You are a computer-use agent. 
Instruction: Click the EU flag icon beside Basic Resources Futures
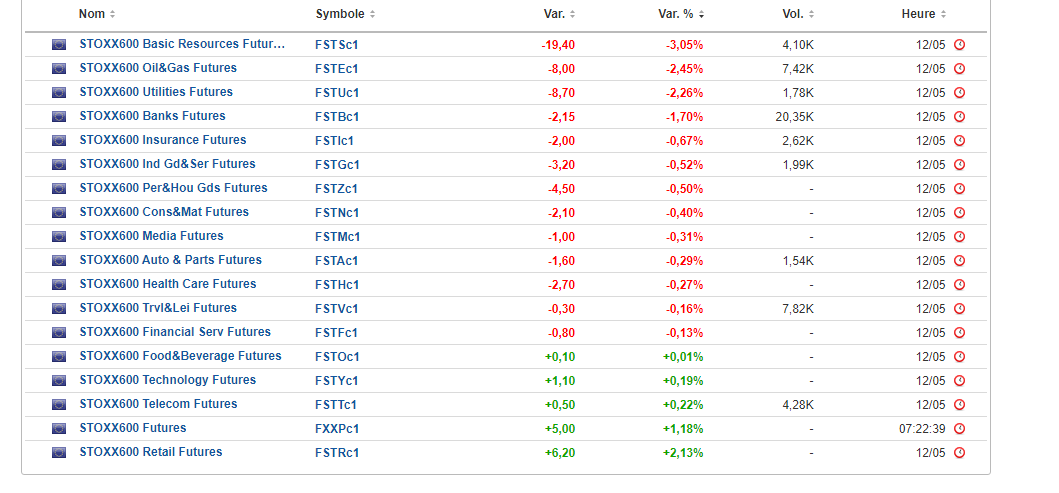59,45
